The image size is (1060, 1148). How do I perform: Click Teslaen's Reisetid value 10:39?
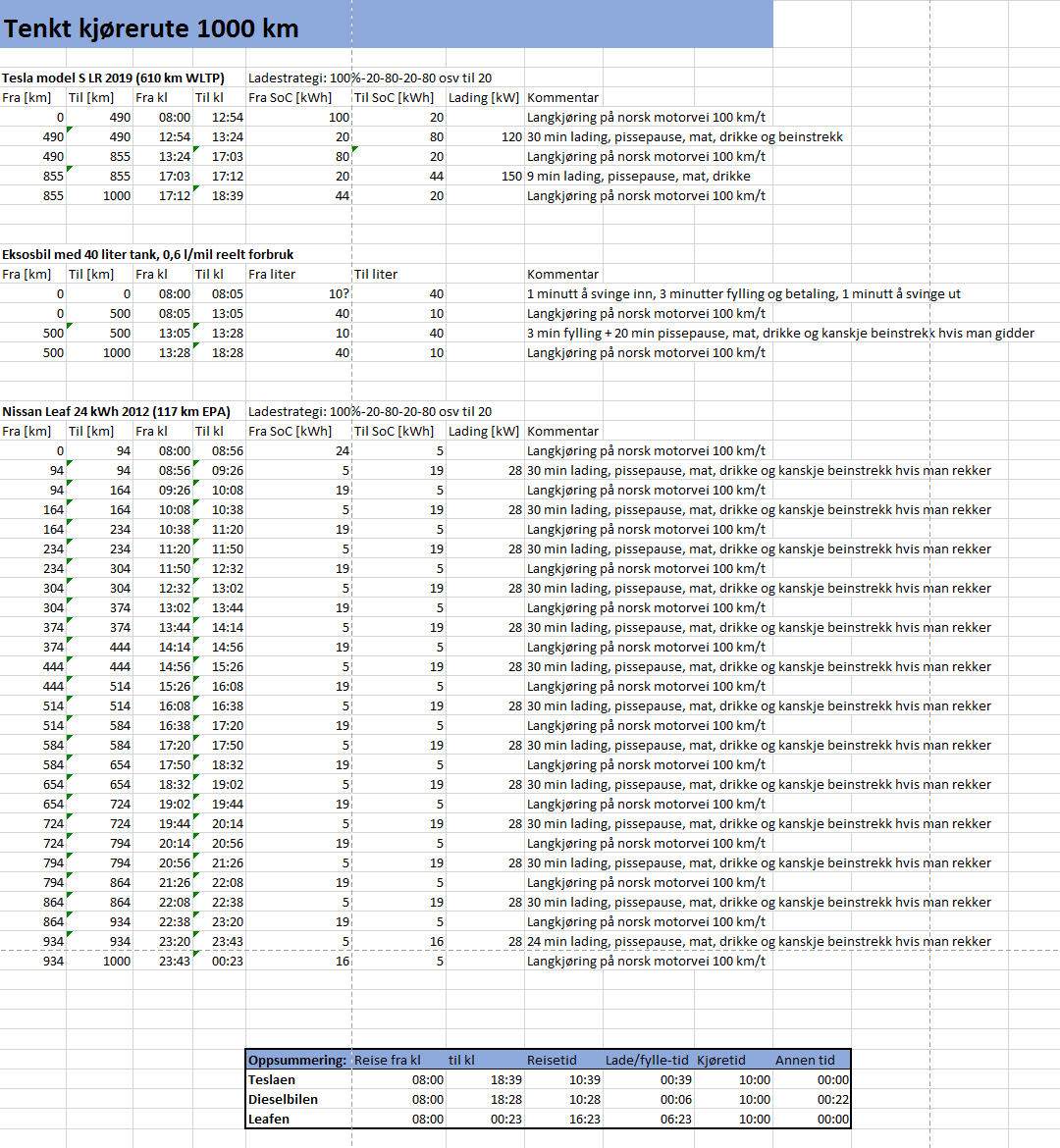(x=563, y=1080)
